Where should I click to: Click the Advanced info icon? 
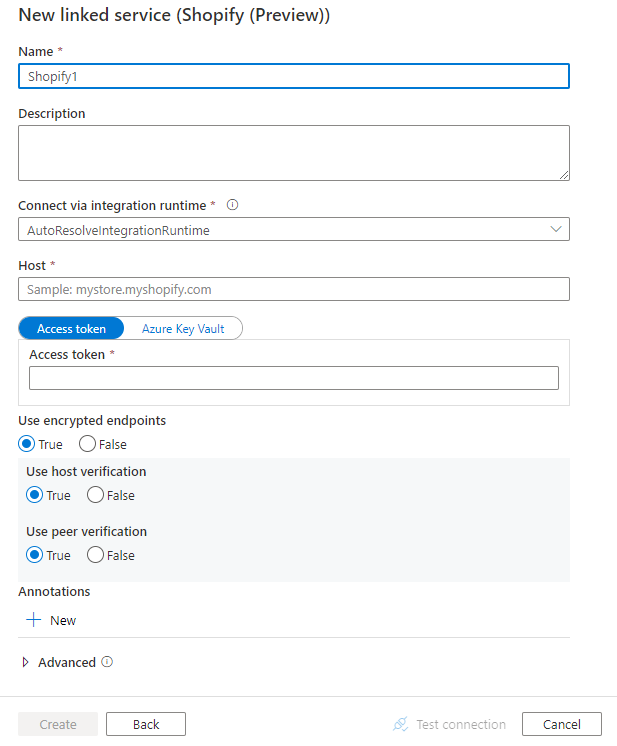(107, 662)
